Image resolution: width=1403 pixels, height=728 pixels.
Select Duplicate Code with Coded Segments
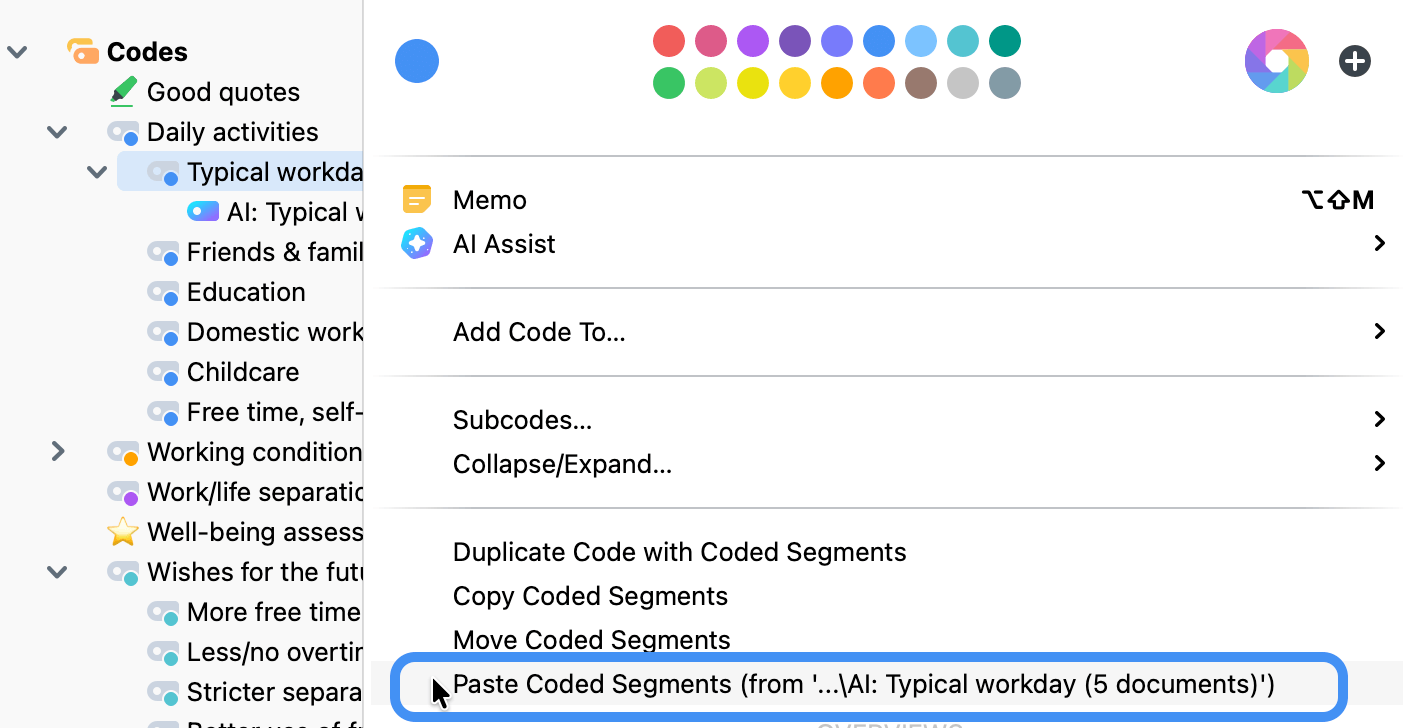point(679,551)
